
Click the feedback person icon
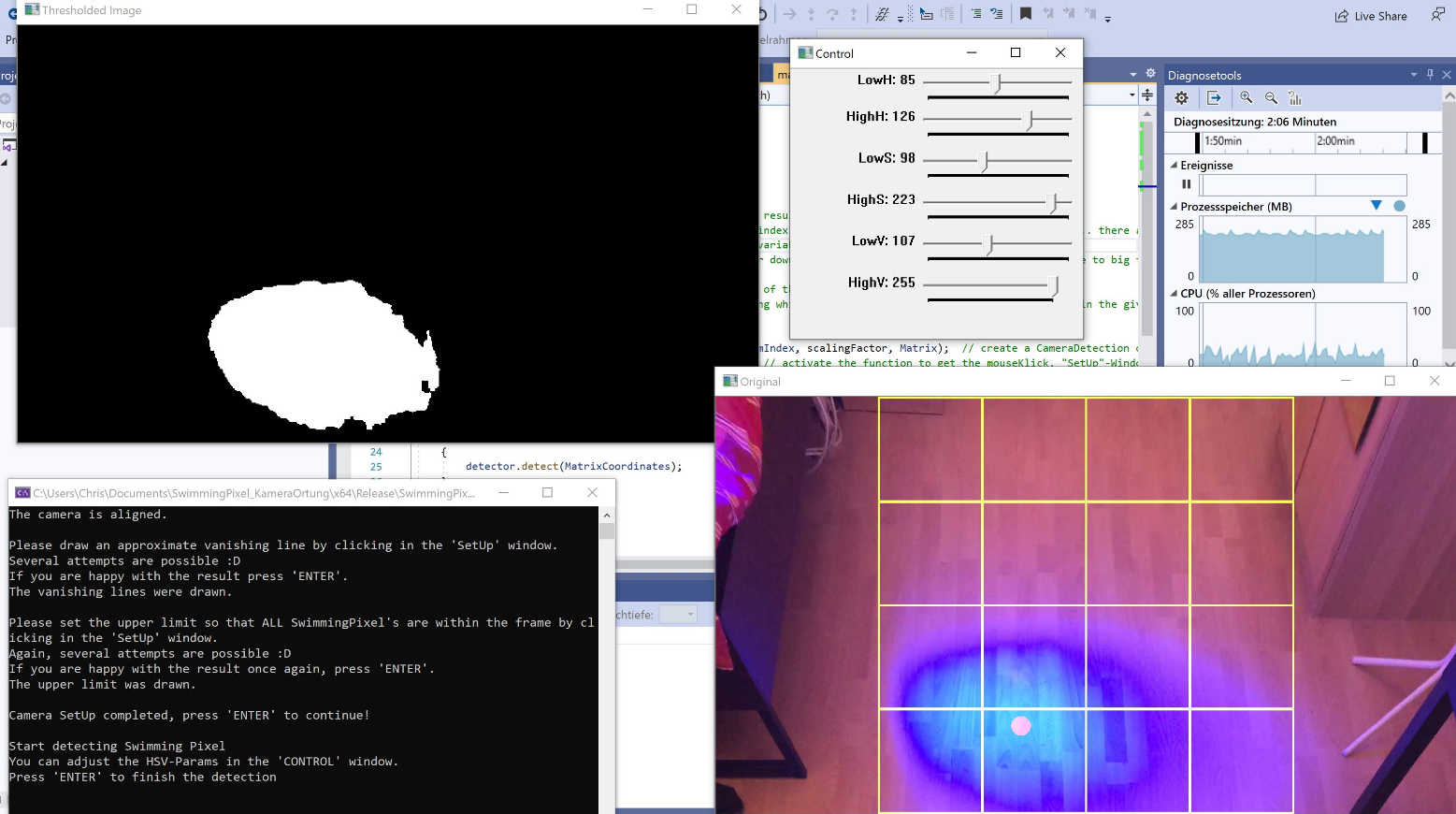point(1437,14)
